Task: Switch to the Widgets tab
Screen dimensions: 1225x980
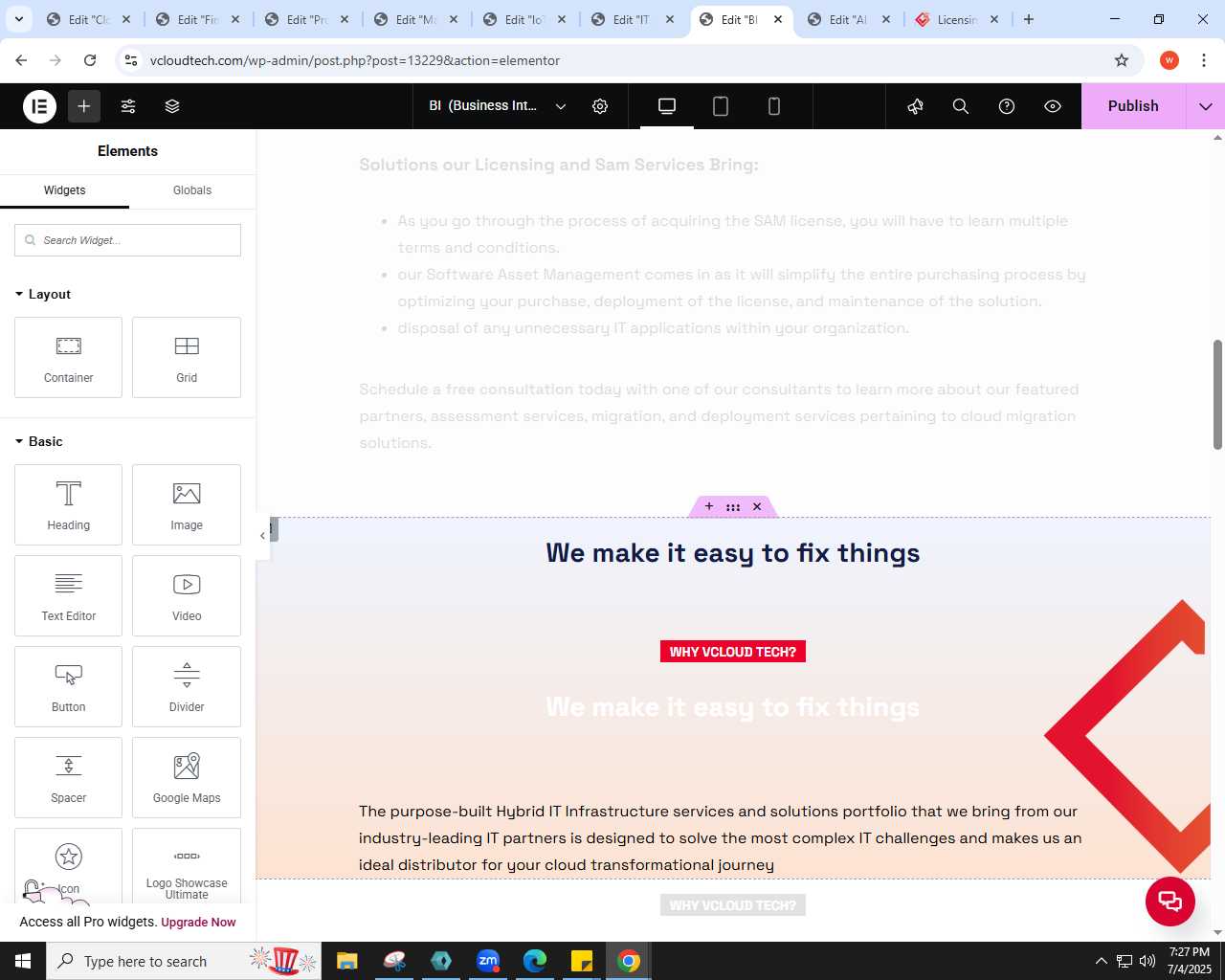Action: 64,190
